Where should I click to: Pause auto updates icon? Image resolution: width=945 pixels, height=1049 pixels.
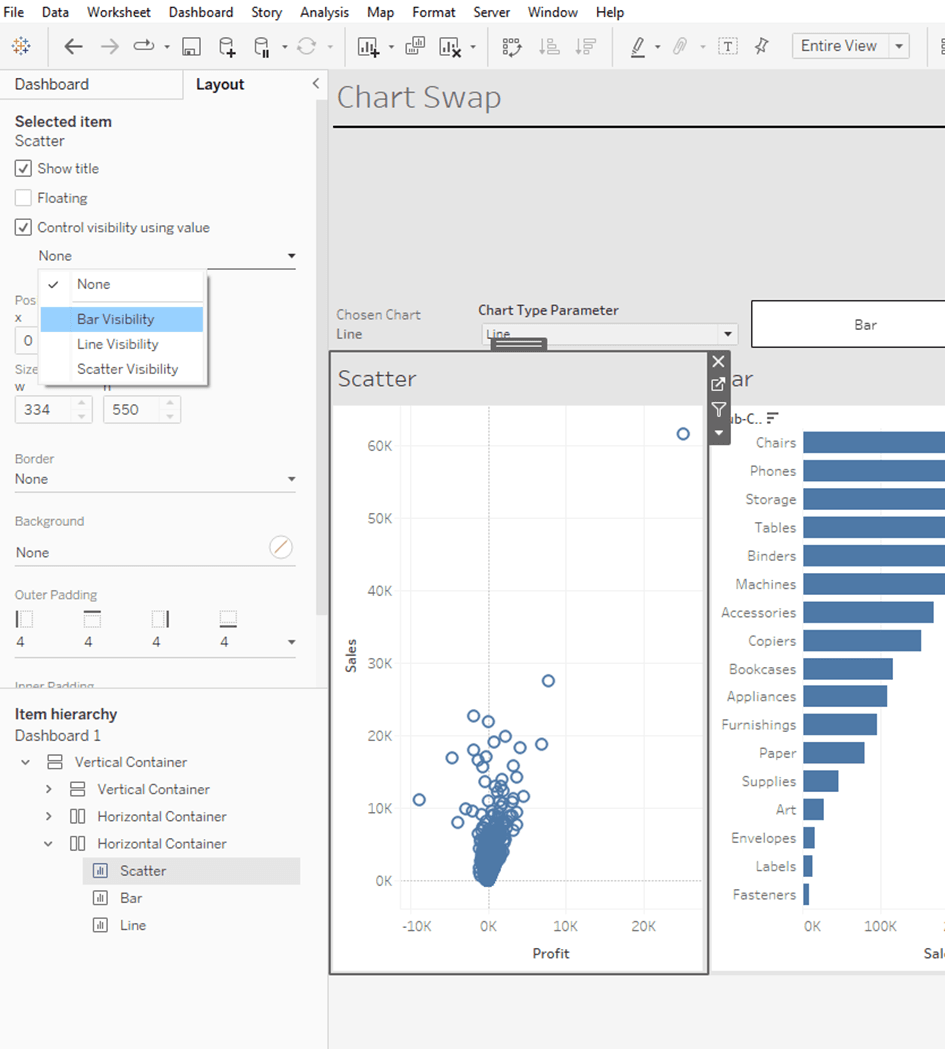261,46
